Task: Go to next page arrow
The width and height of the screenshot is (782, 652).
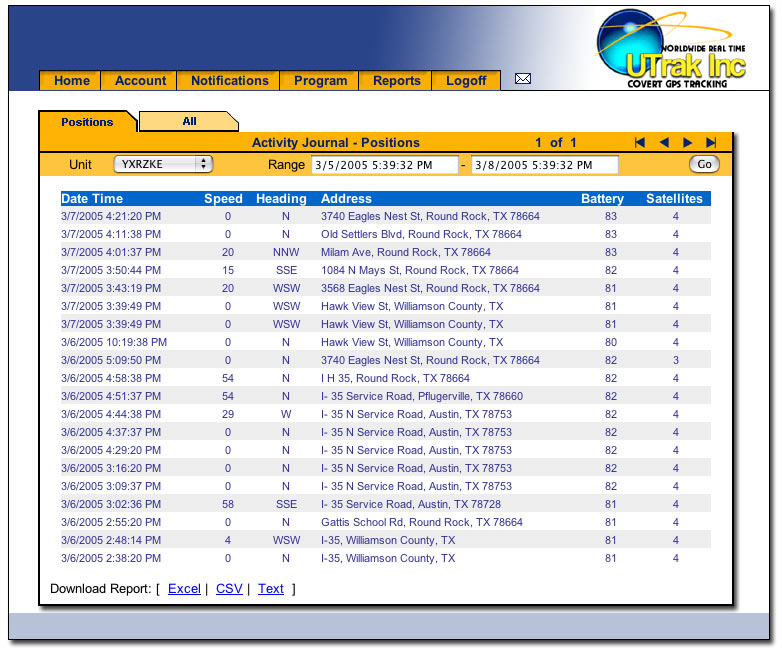Action: 687,143
